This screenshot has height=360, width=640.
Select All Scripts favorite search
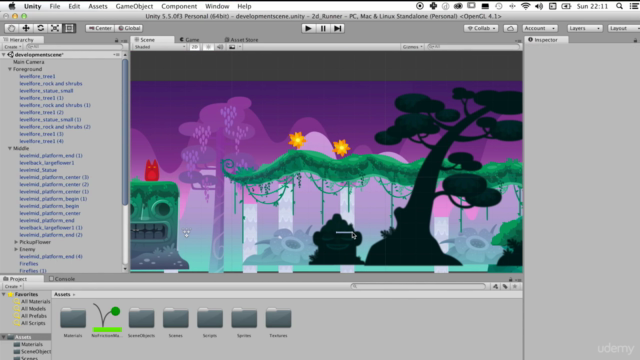tap(29, 323)
